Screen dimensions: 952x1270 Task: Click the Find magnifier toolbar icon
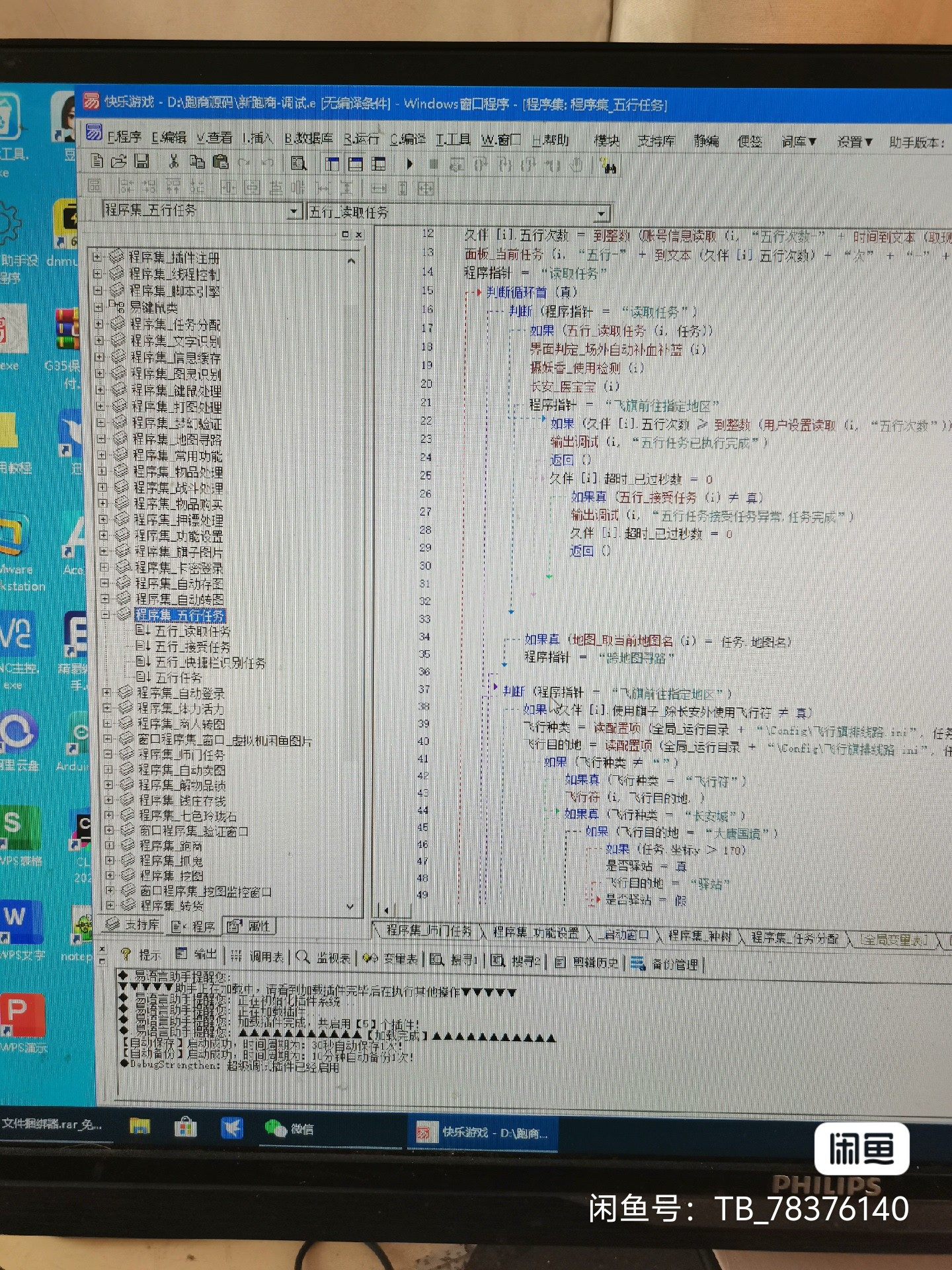(299, 163)
